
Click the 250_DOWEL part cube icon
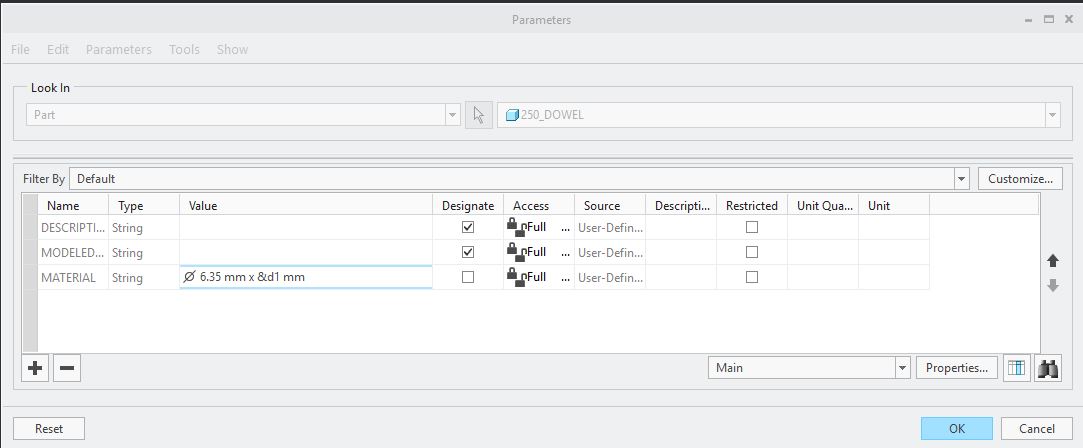pyautogui.click(x=512, y=115)
